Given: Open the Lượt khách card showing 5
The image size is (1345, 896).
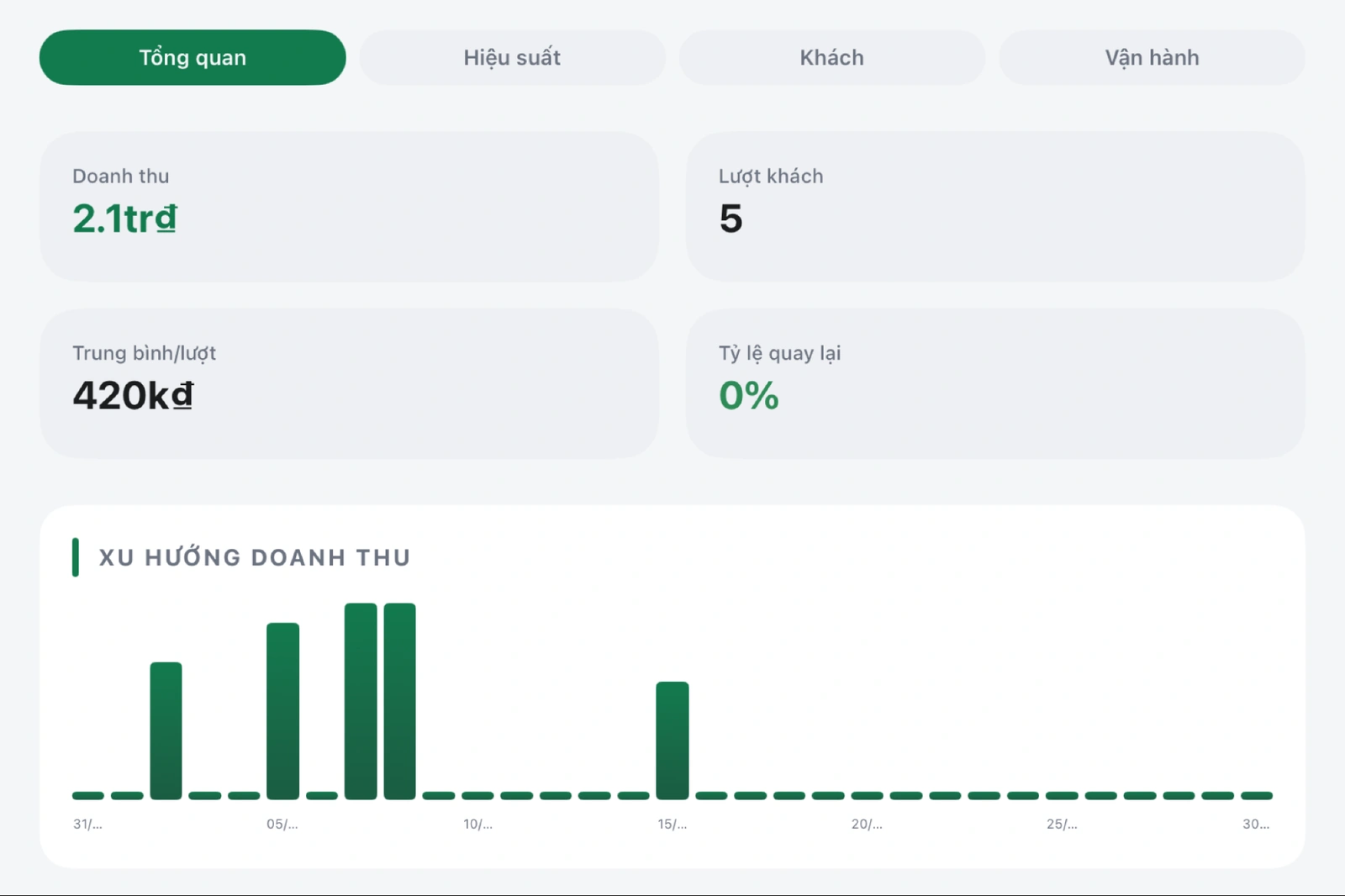Looking at the screenshot, I should tap(995, 206).
